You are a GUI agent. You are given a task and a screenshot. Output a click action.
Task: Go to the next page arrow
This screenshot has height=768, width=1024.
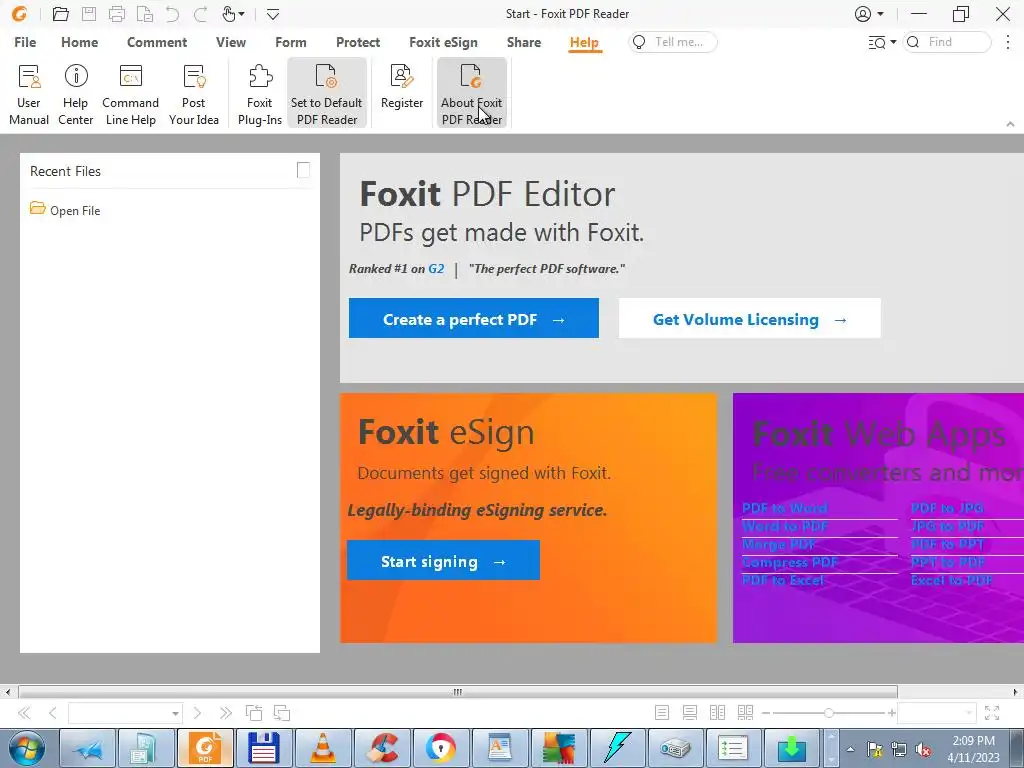tap(197, 712)
